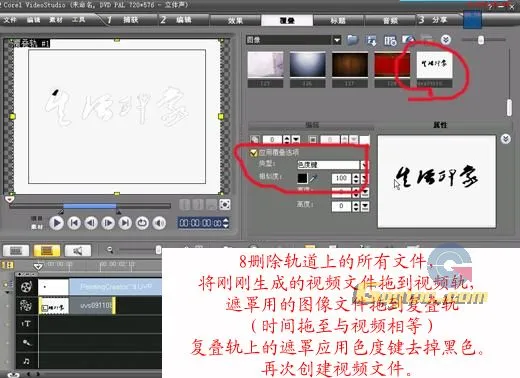
Task: Open the 属性 tab in options panel
Action: coord(440,125)
